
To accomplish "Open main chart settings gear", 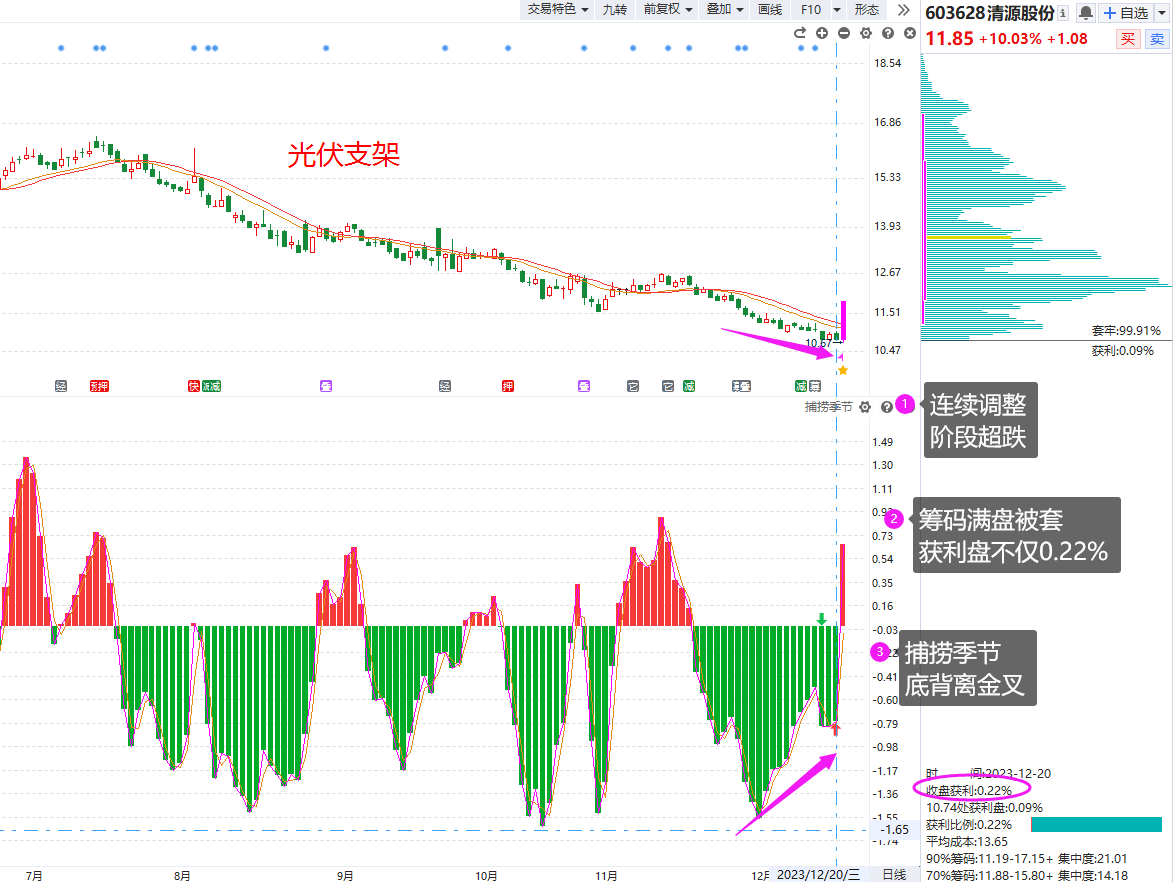I will pyautogui.click(x=866, y=33).
